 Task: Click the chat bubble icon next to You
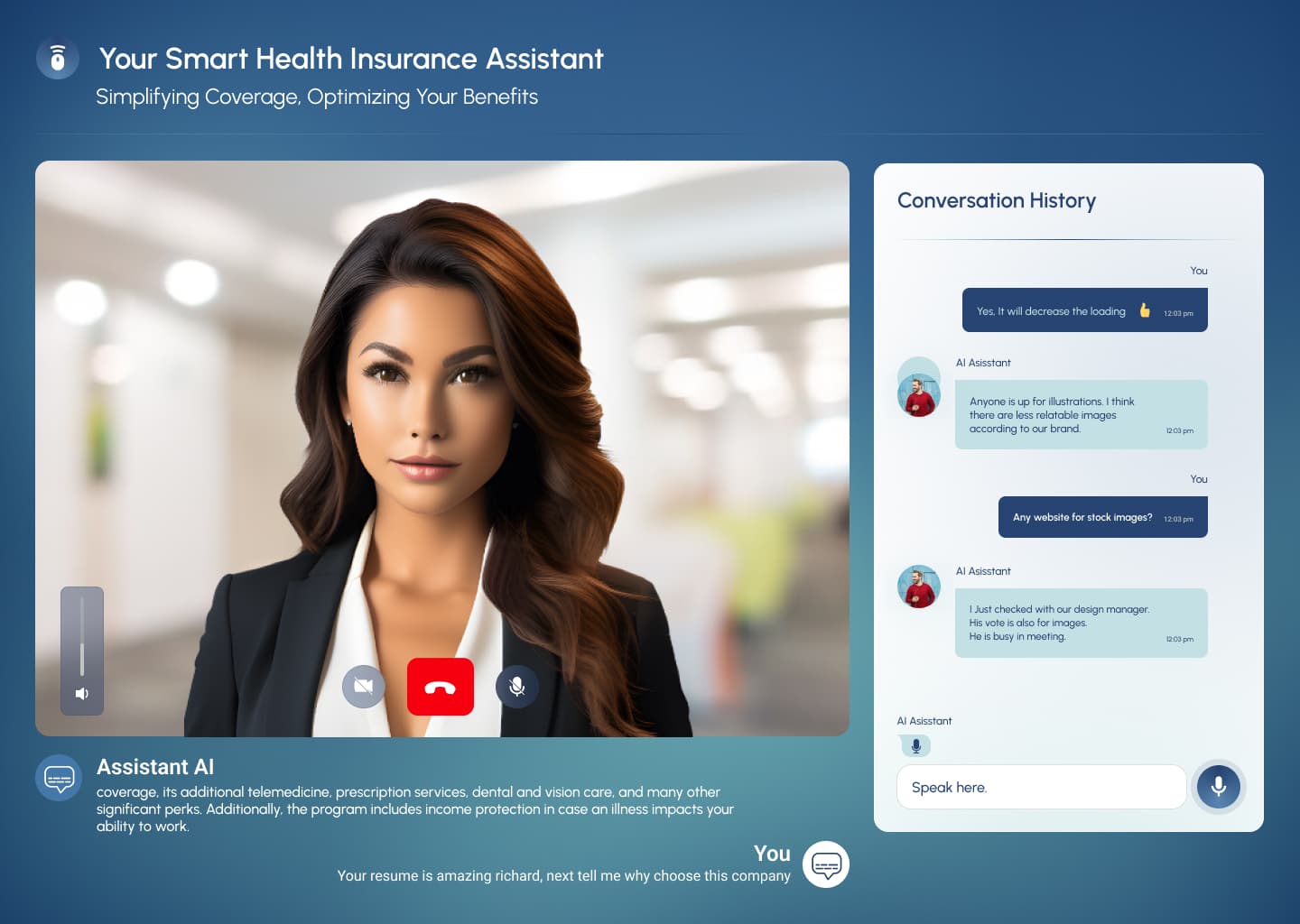coord(826,864)
